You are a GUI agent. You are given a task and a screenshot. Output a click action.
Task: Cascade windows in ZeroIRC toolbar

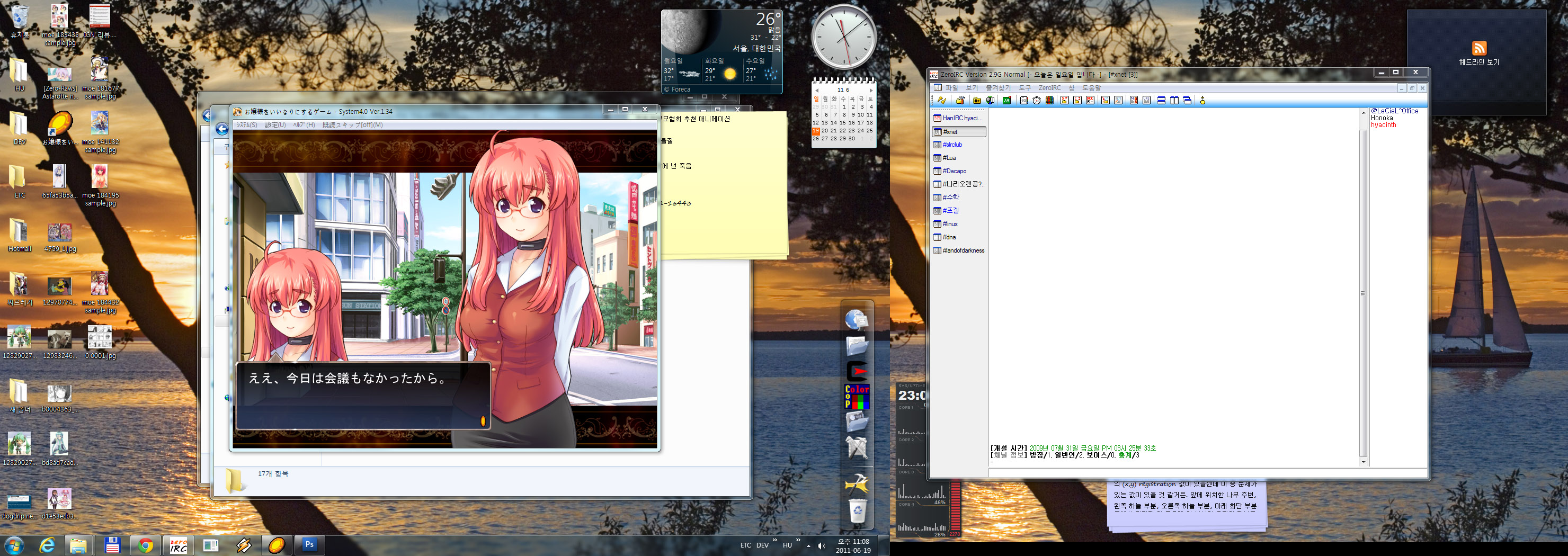coord(1187,101)
